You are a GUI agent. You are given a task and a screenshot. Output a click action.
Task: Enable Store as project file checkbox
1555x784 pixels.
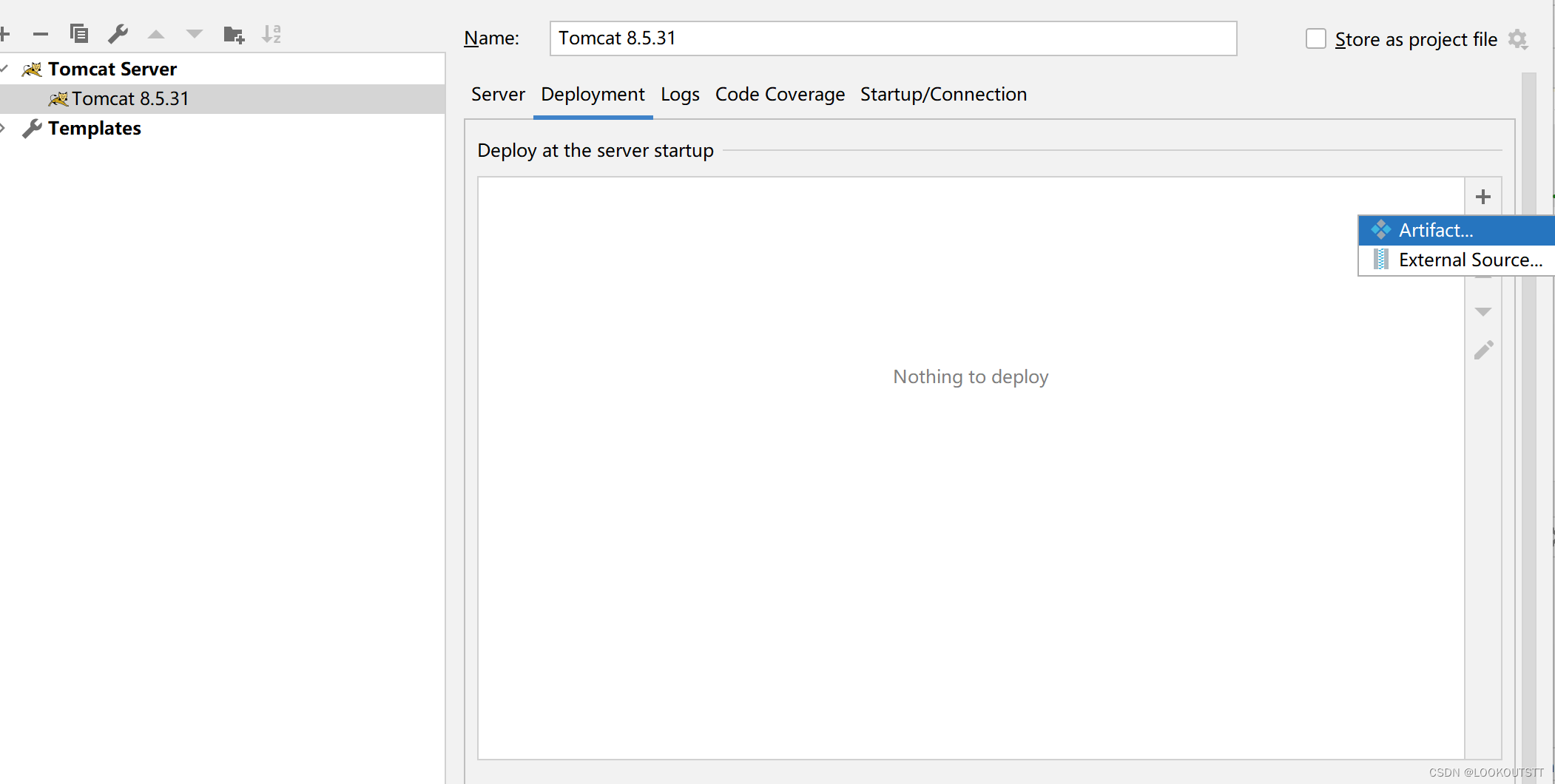[1316, 38]
